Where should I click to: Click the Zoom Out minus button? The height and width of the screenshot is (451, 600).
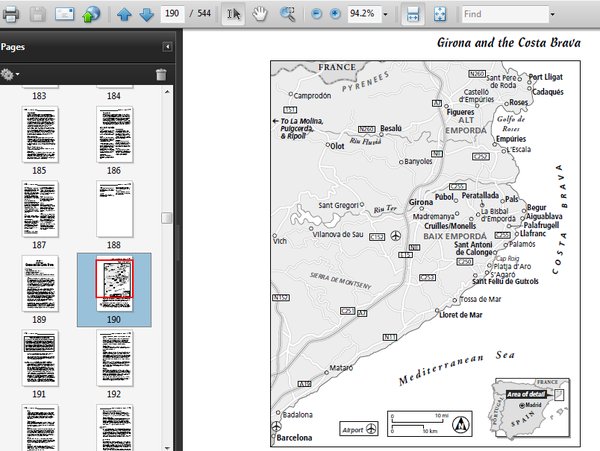317,15
